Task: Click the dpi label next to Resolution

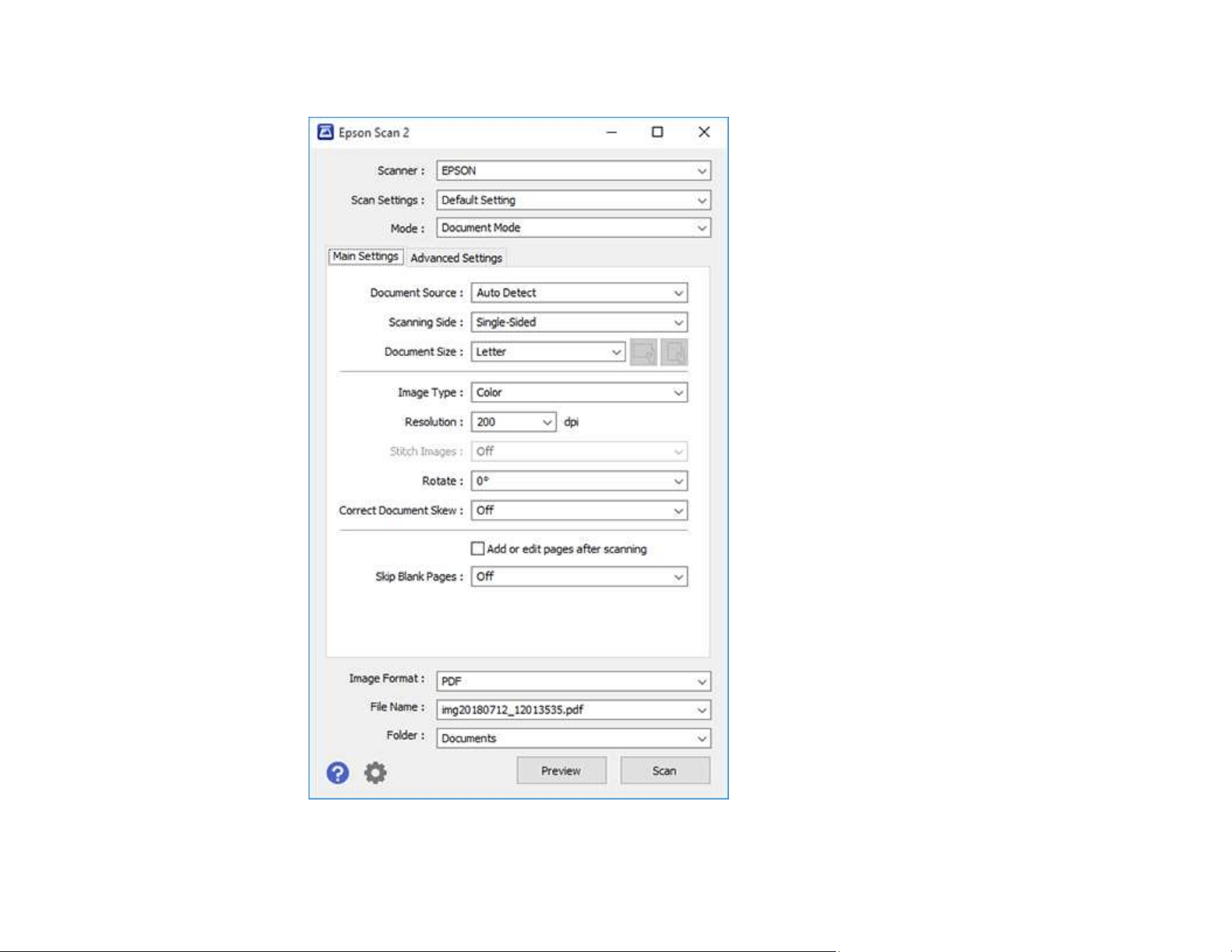Action: tap(571, 422)
